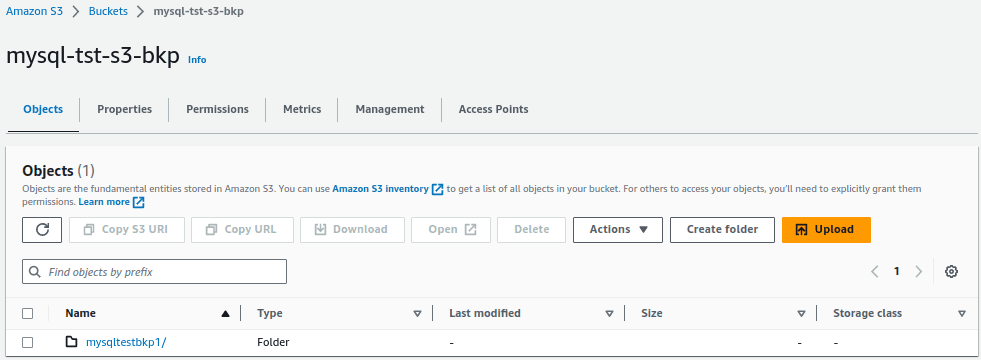Focus the Find objects by prefix field
Image resolution: width=981 pixels, height=360 pixels.
(x=155, y=272)
